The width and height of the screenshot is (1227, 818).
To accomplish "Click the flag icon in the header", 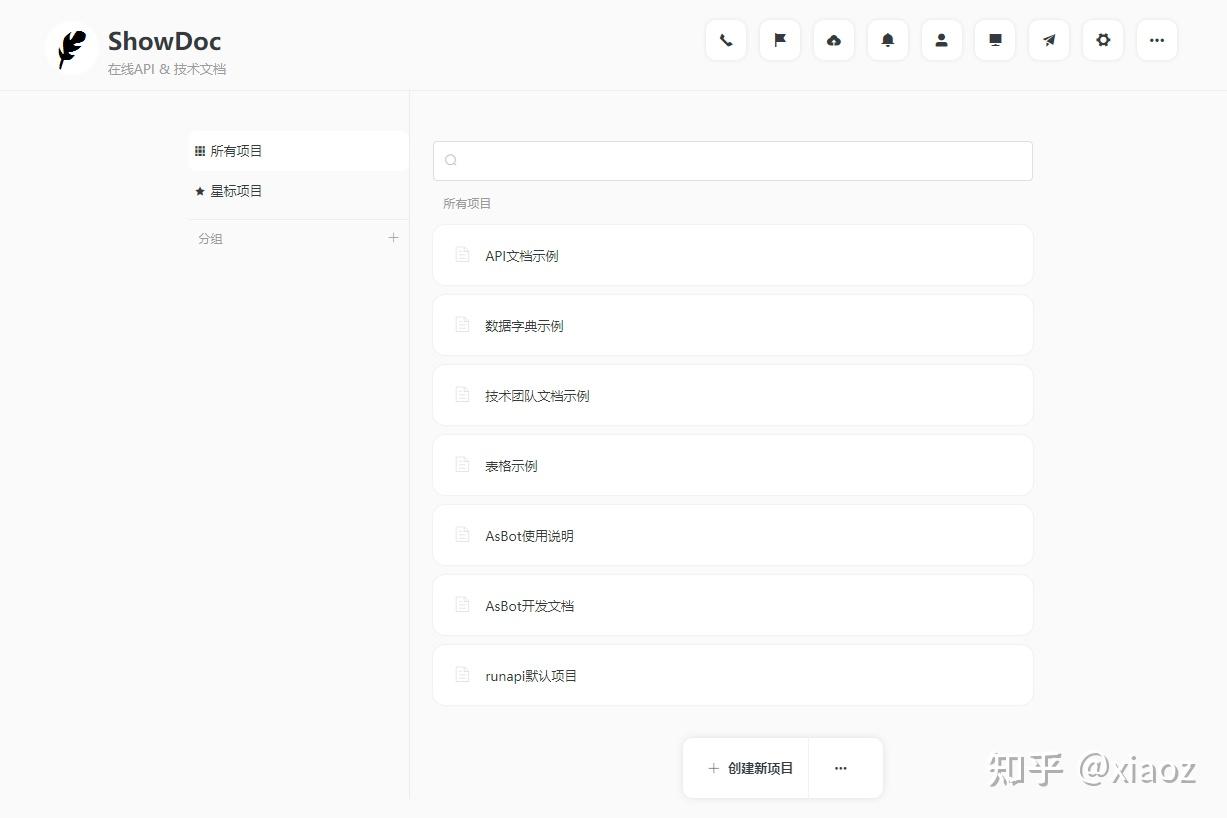I will (x=779, y=40).
